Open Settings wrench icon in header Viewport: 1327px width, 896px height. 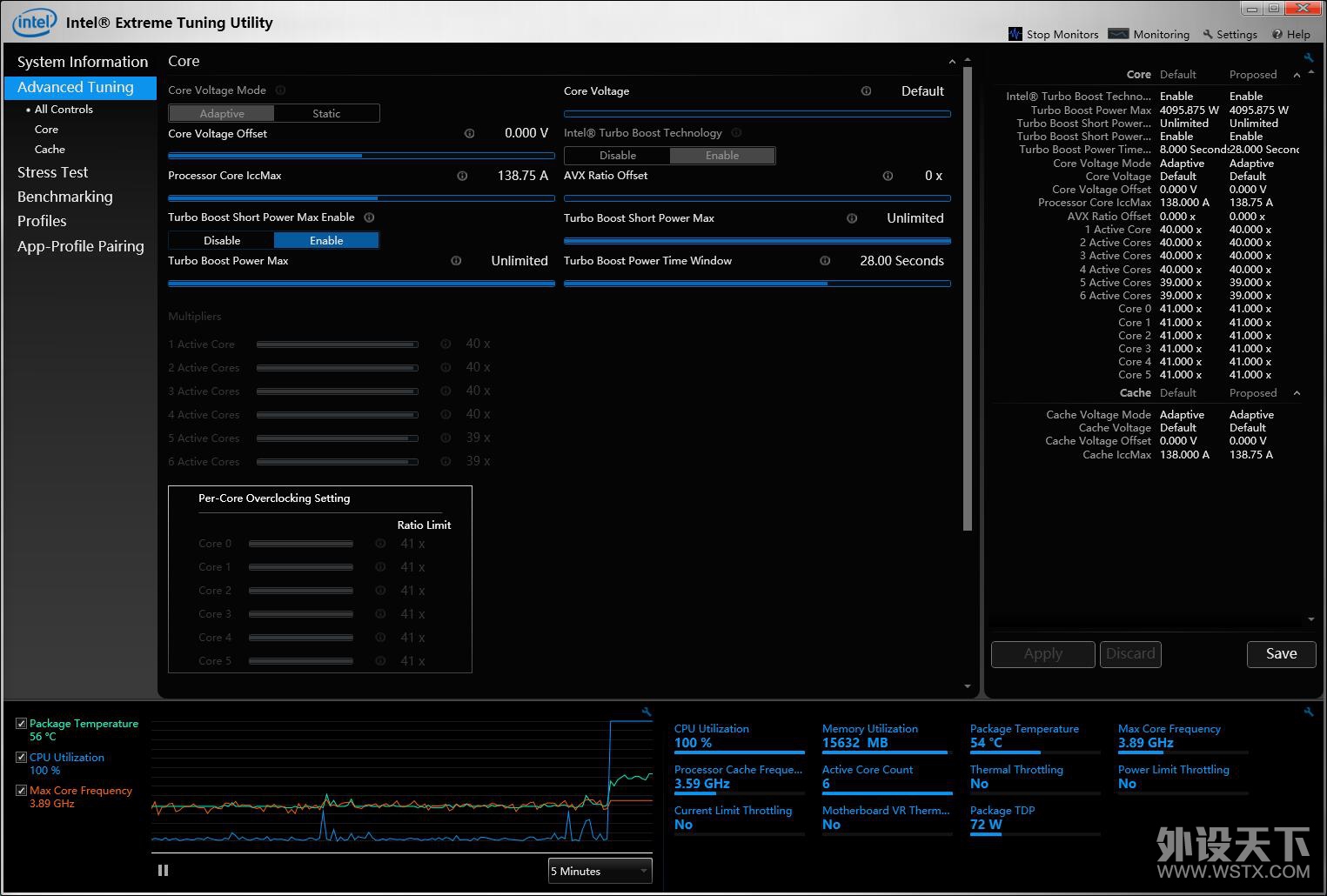pos(1208,35)
